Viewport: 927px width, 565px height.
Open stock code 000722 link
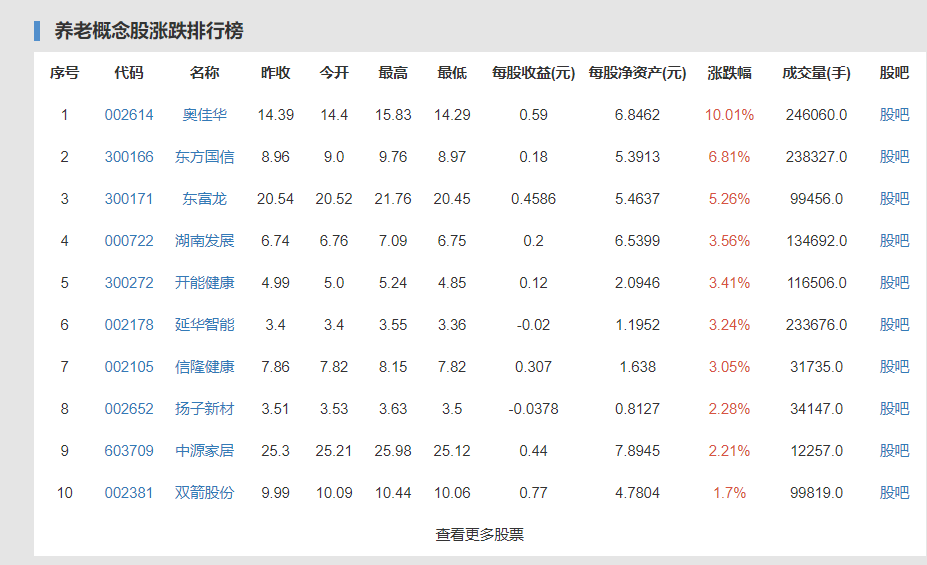129,241
